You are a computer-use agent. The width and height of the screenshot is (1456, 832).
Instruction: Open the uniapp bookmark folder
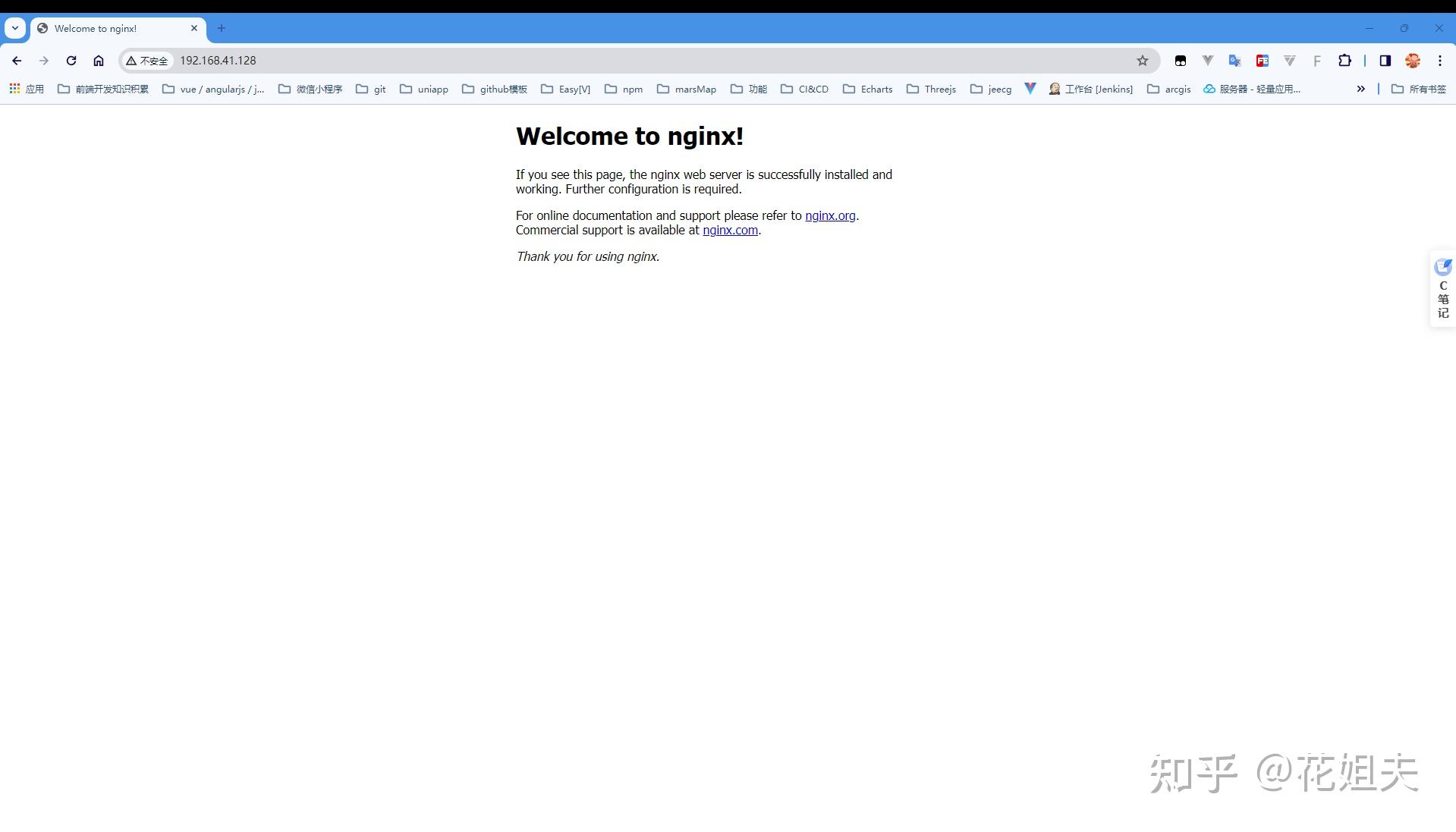(x=424, y=89)
